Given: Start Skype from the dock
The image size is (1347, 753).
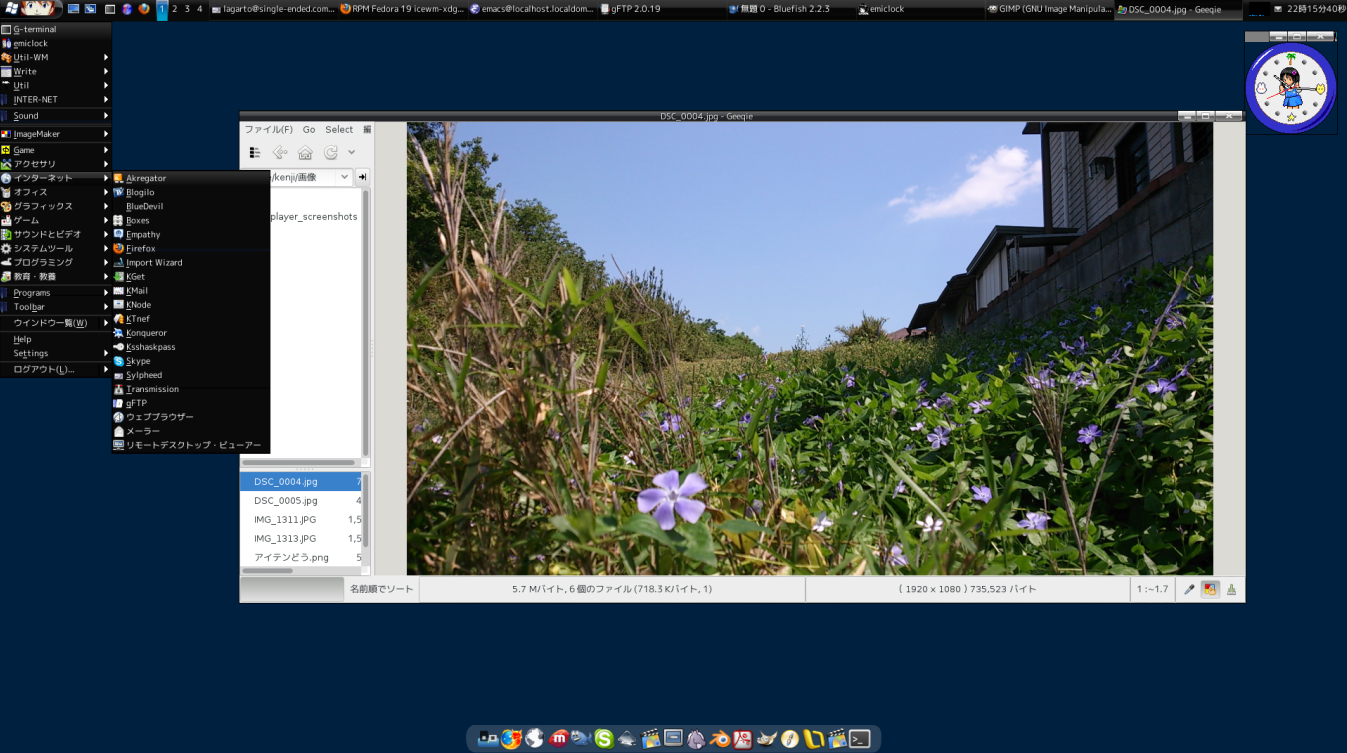Looking at the screenshot, I should (603, 739).
